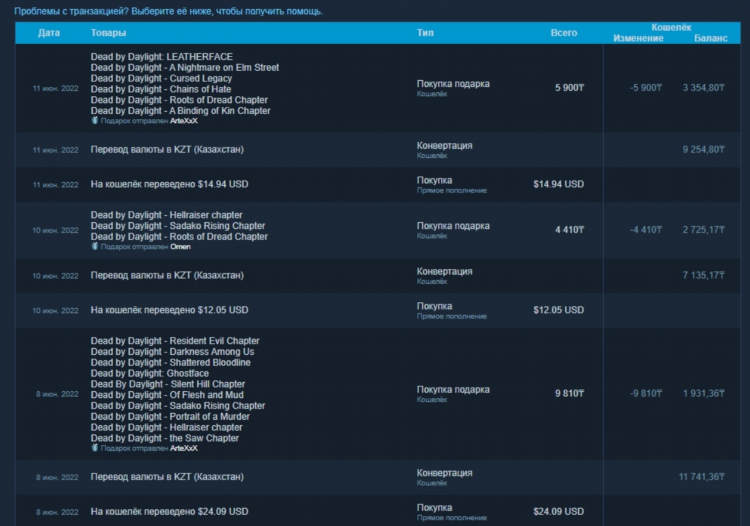Select 'Sadako Rising Chapter' in 10 июн. purchase
Viewport: 750px width, 526px height.
point(178,226)
